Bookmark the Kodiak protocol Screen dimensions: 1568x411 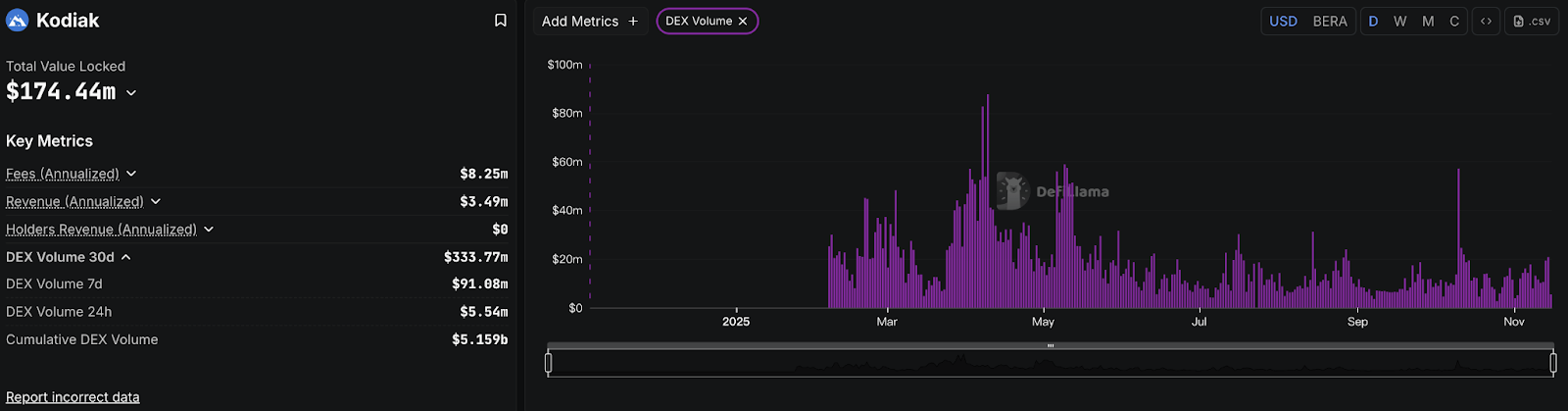pos(501,21)
